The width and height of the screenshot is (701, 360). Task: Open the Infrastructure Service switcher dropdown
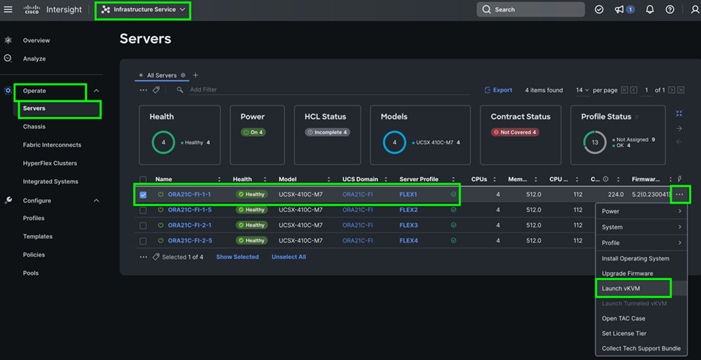point(143,9)
